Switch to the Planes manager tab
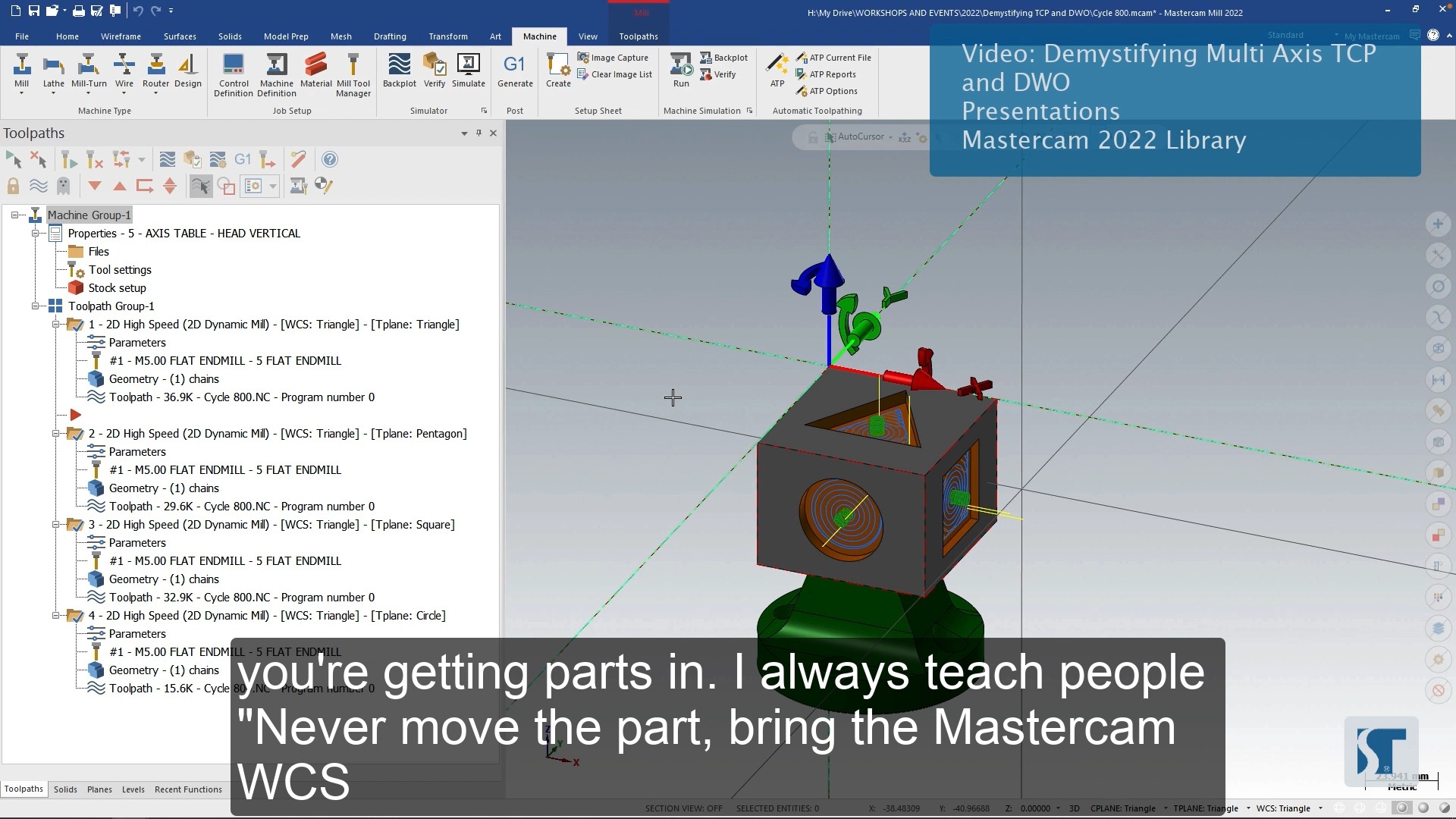Viewport: 1456px width, 819px height. coord(99,789)
